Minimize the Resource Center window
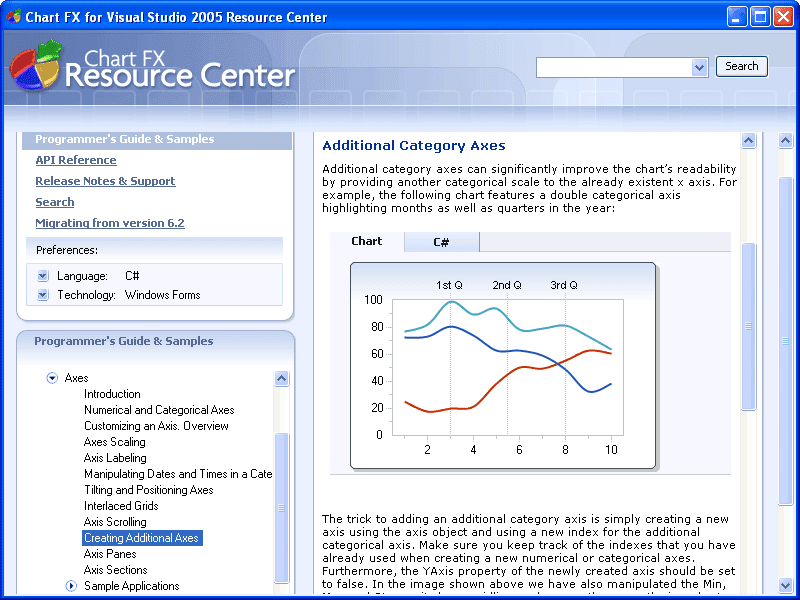This screenshot has width=800, height=600. pos(736,17)
